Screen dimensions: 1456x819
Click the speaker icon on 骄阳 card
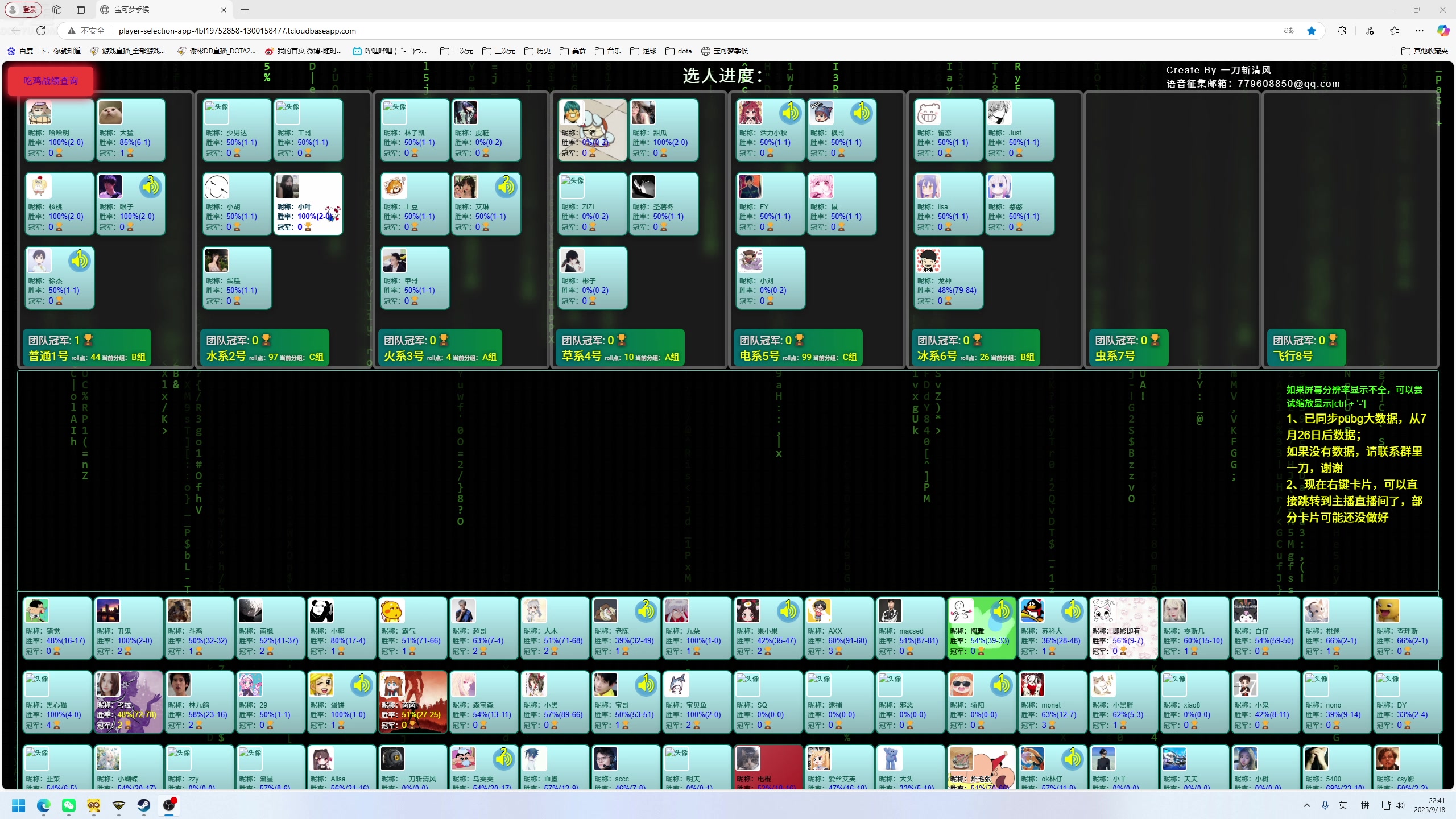(1001, 685)
